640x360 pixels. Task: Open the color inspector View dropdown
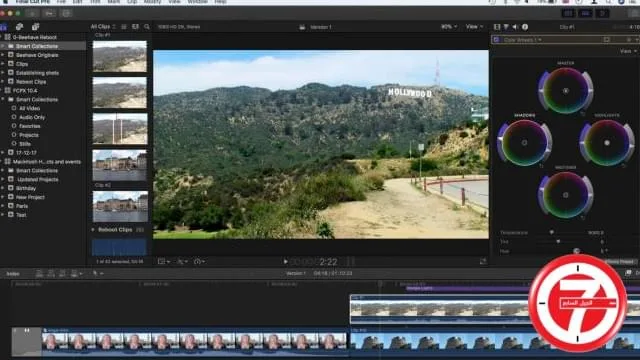(628, 51)
